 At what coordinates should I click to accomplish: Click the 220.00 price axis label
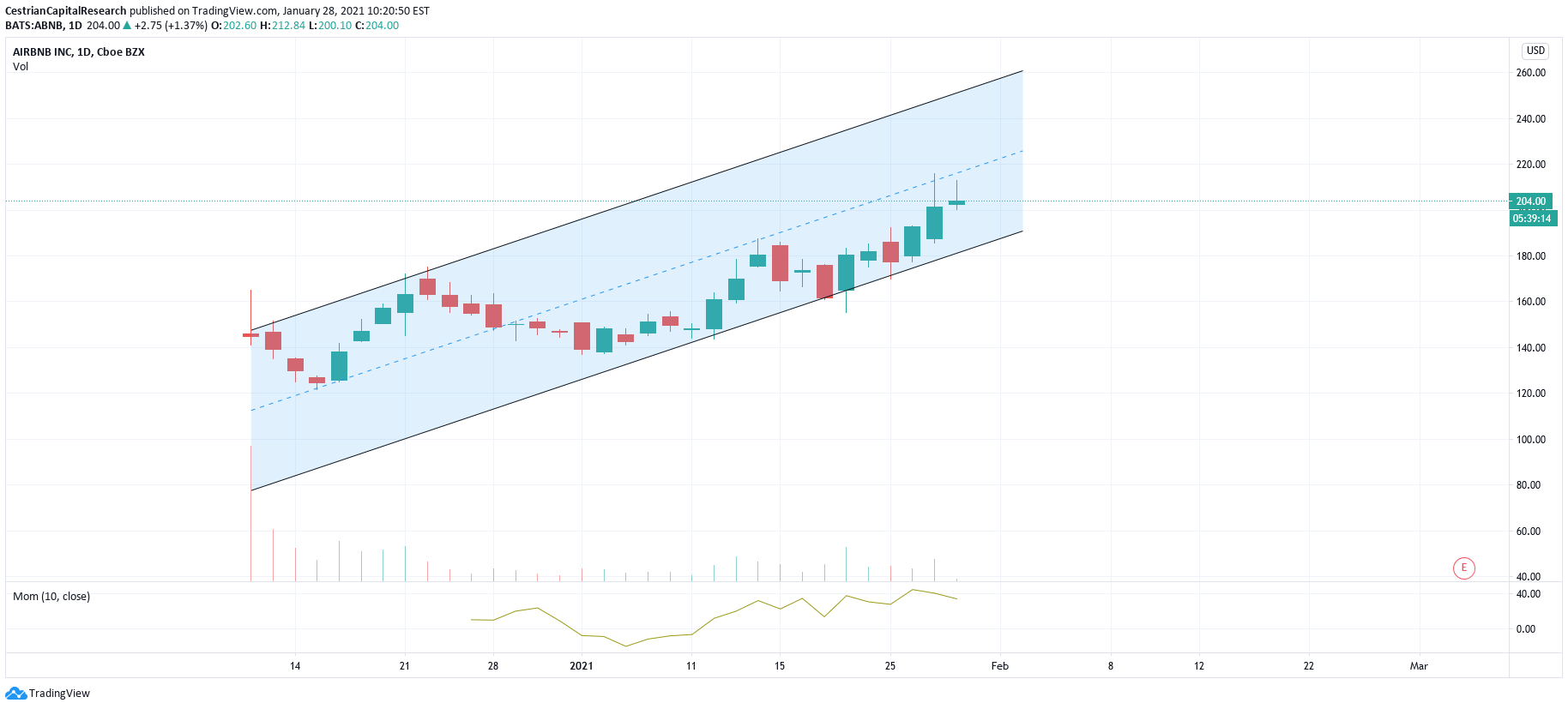coord(1531,165)
